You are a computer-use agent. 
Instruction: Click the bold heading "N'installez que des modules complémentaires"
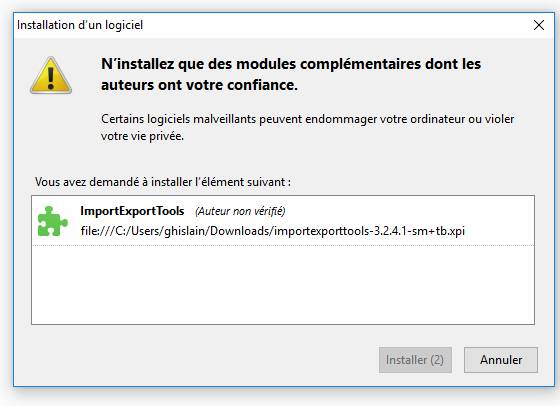pos(291,64)
